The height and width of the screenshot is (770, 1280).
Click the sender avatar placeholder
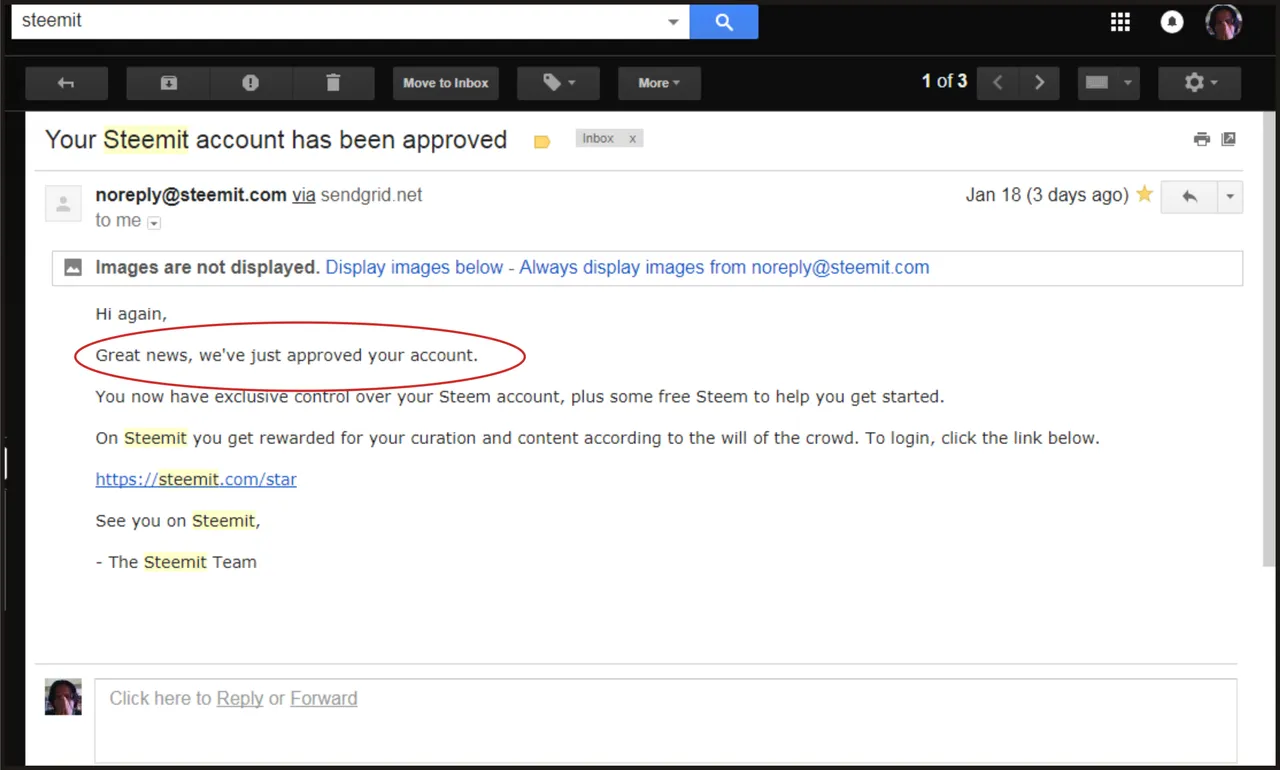[x=63, y=204]
